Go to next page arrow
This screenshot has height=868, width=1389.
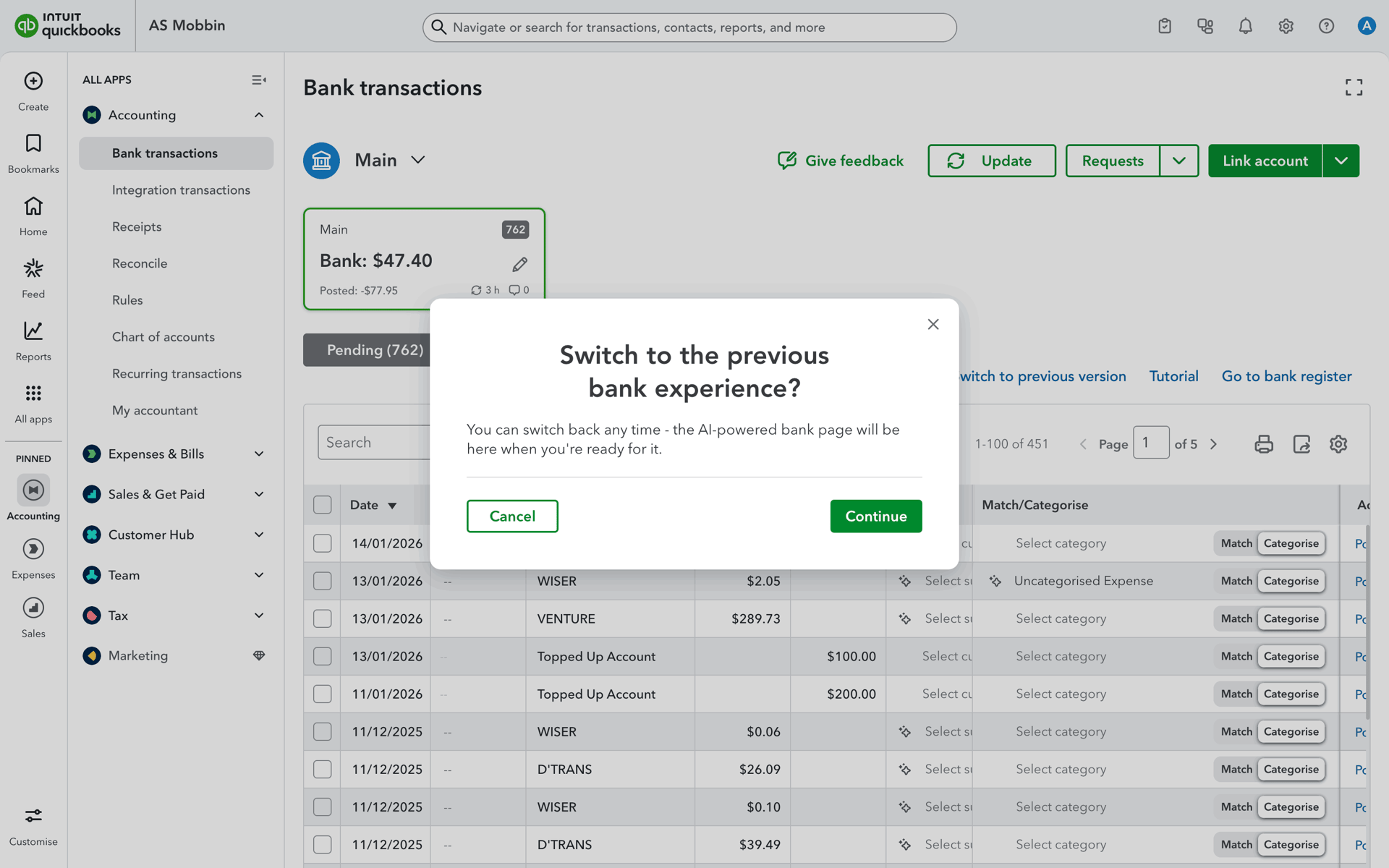click(1214, 444)
